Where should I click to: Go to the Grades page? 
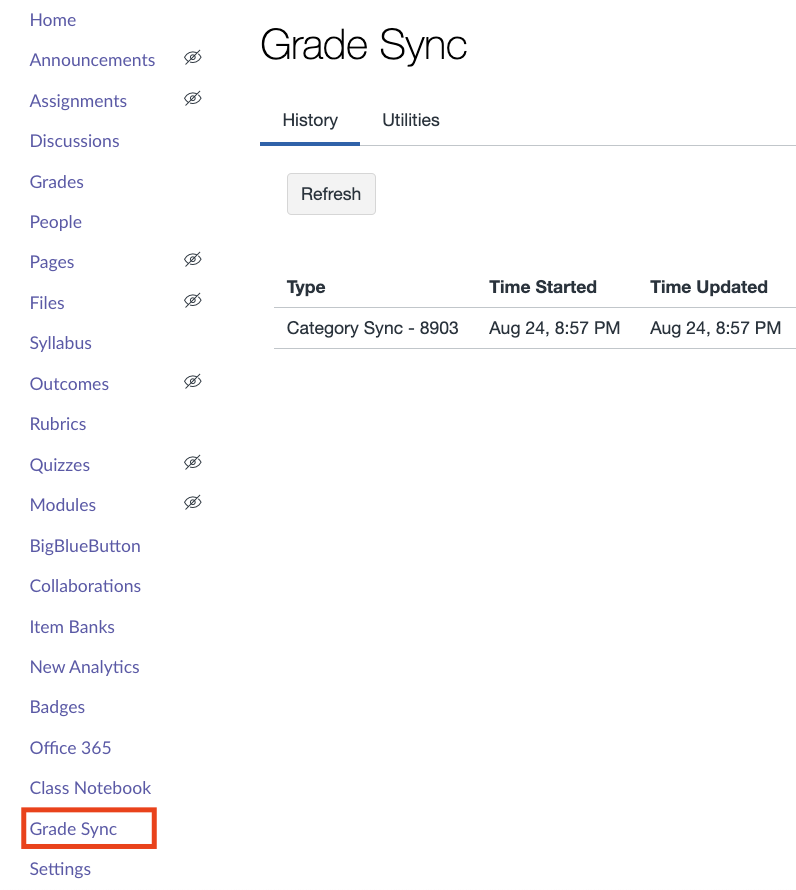pos(57,182)
